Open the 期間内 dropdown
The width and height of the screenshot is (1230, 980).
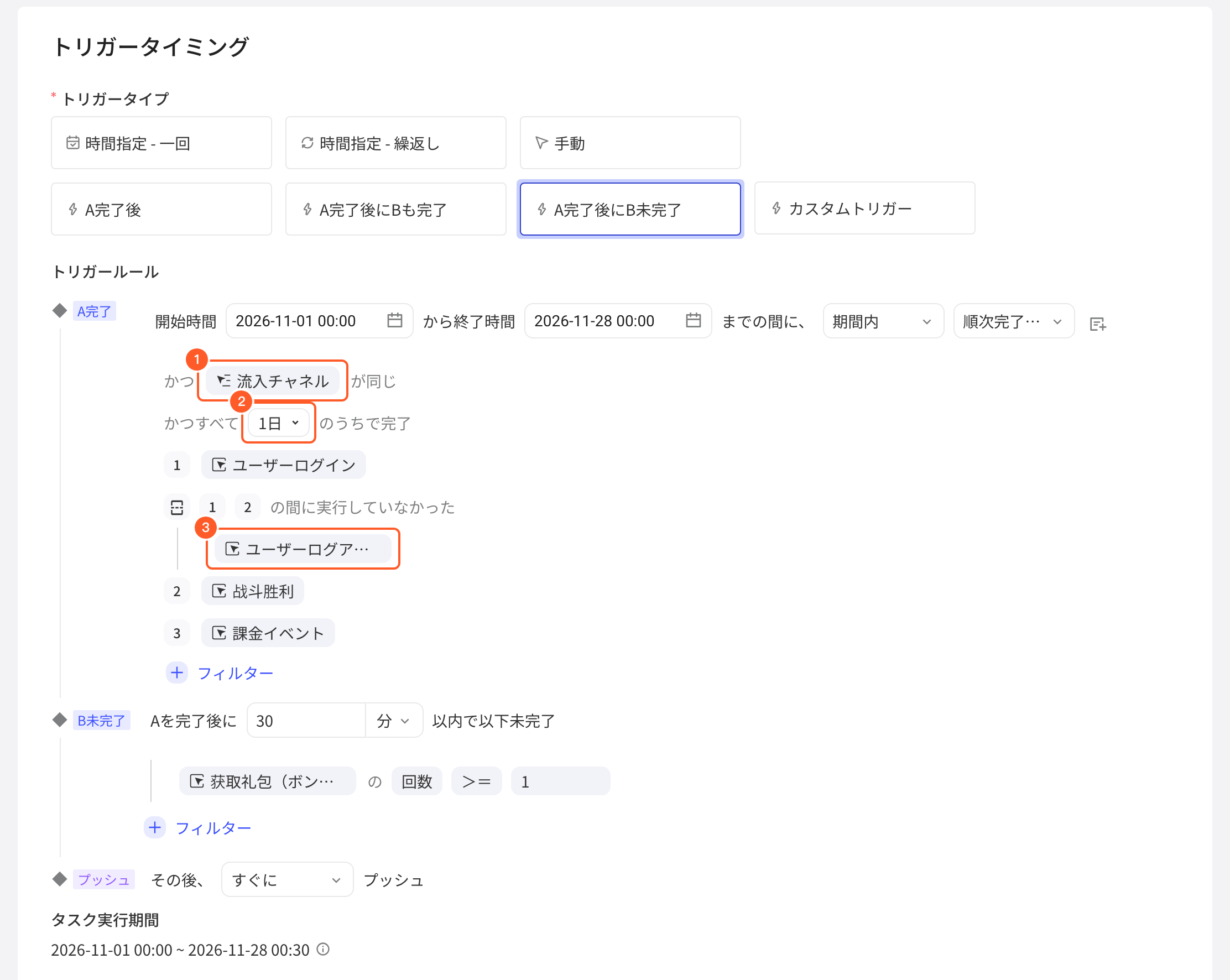(883, 321)
